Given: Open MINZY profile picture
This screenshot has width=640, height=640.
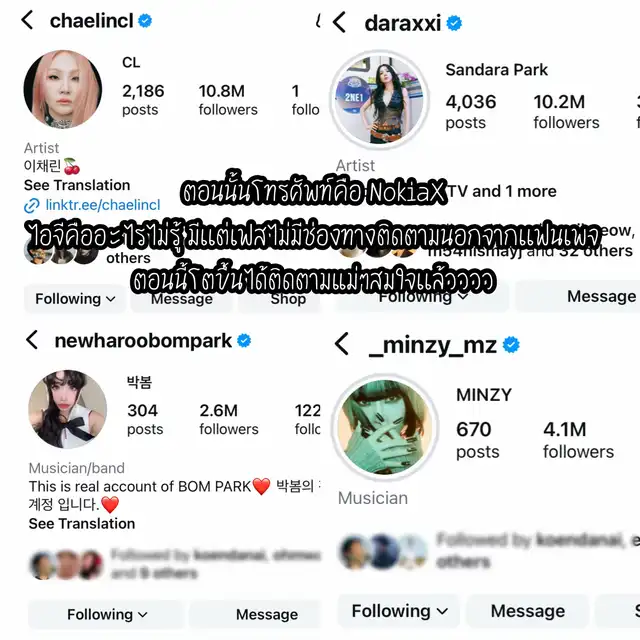Looking at the screenshot, I should tap(385, 427).
